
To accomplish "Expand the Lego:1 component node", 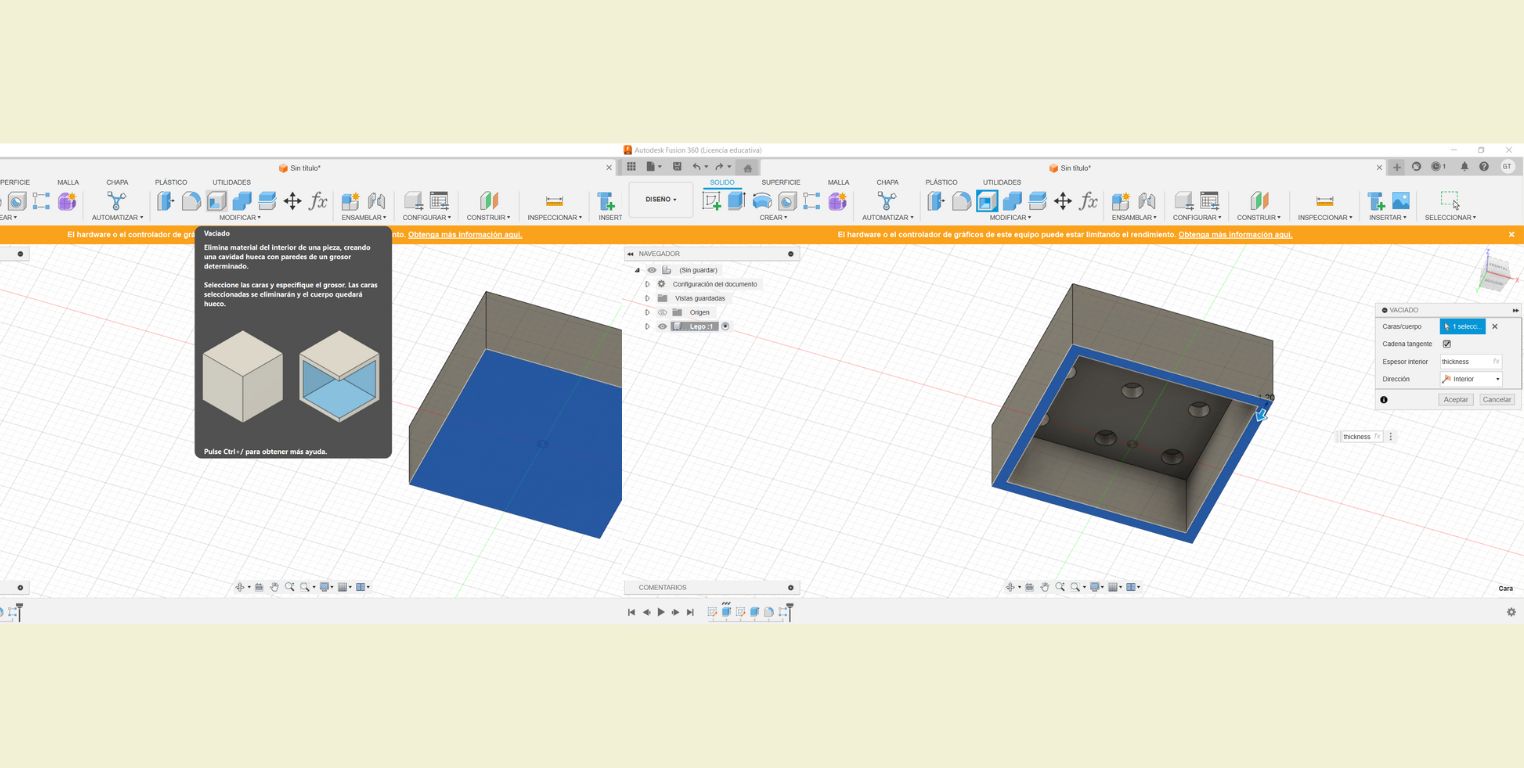I will [647, 326].
